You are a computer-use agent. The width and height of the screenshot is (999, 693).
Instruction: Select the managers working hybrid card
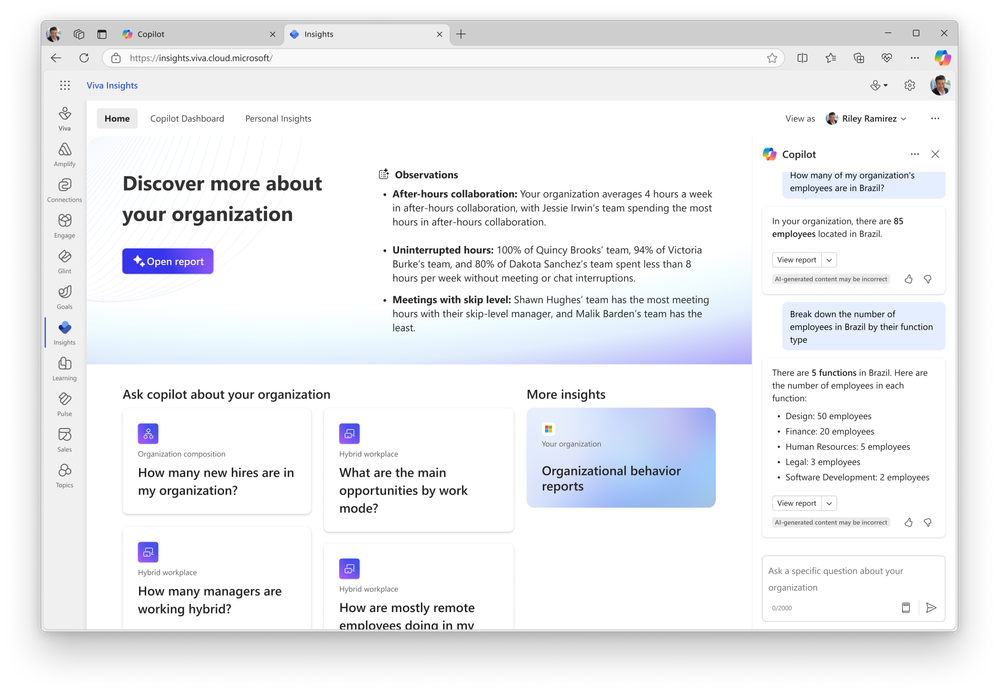(217, 578)
